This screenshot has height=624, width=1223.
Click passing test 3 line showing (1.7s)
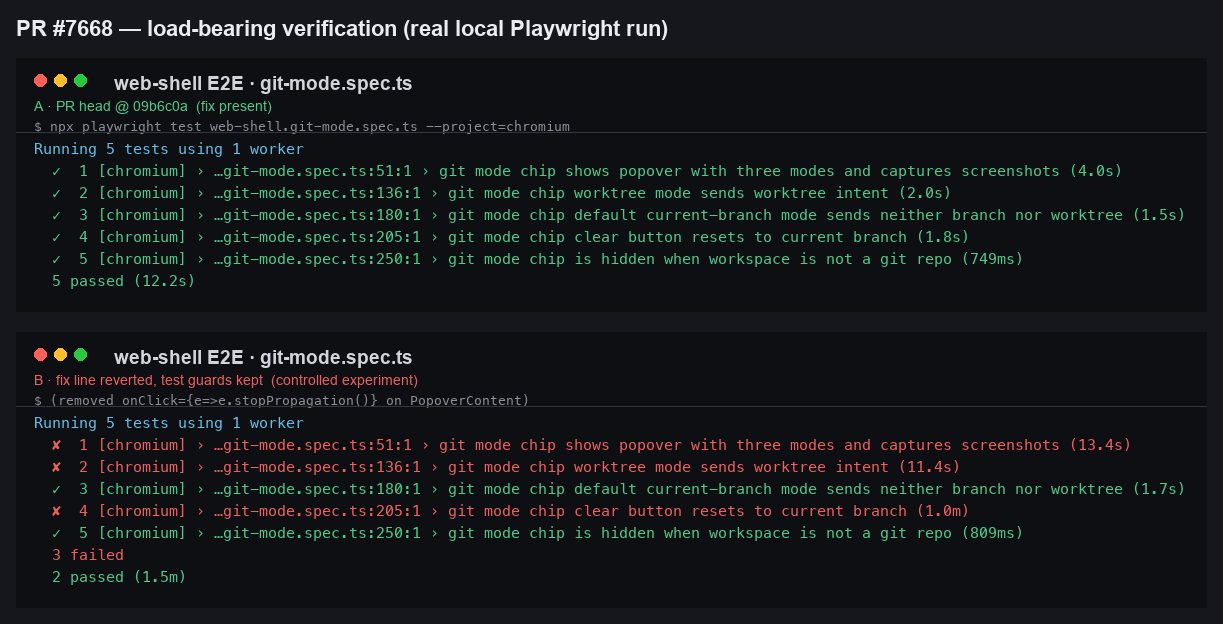coord(618,489)
